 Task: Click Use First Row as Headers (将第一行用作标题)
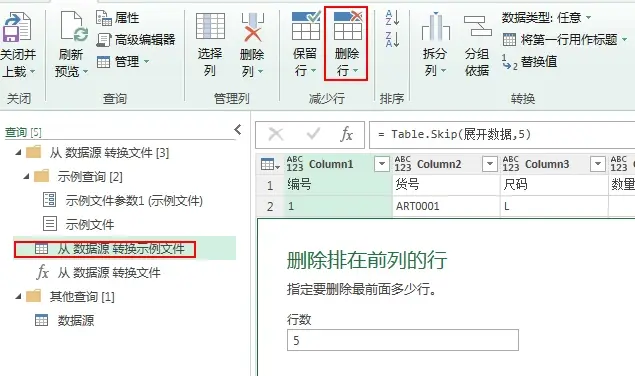click(560, 40)
